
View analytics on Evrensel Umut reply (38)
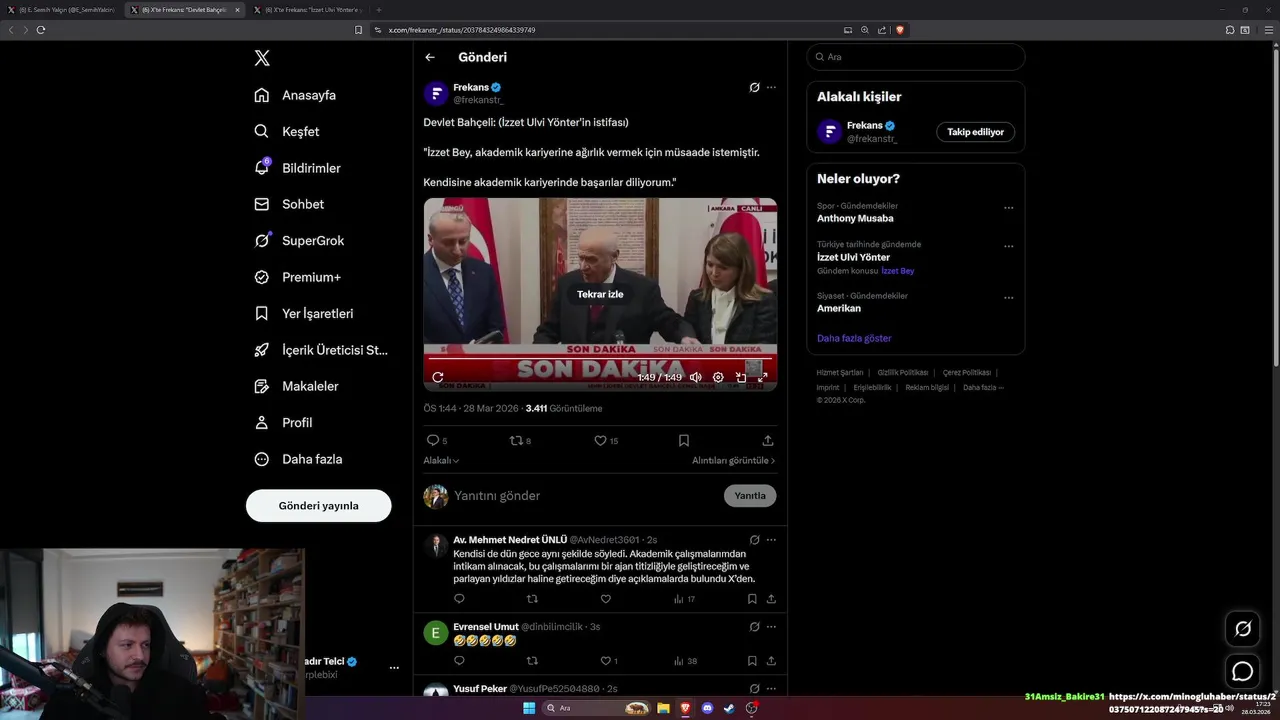[x=685, y=661]
